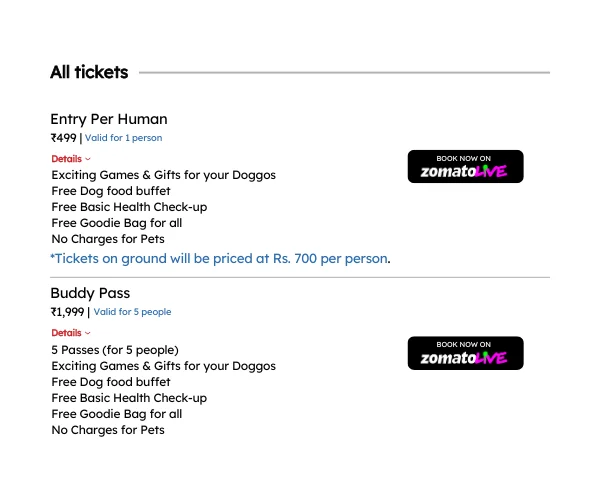Click 'No Charges for Pets' under Buddy Pass

108,430
